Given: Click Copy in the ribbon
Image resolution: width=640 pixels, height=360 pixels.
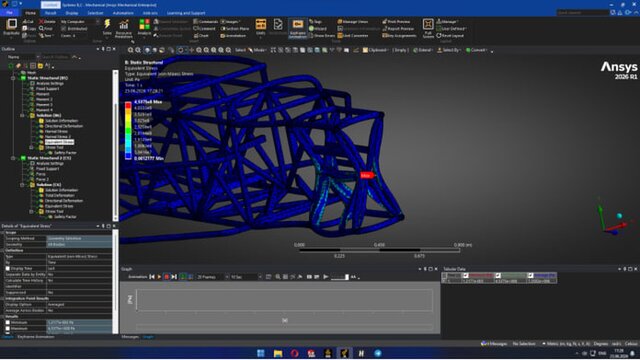Looking at the screenshot, I should [29, 29].
